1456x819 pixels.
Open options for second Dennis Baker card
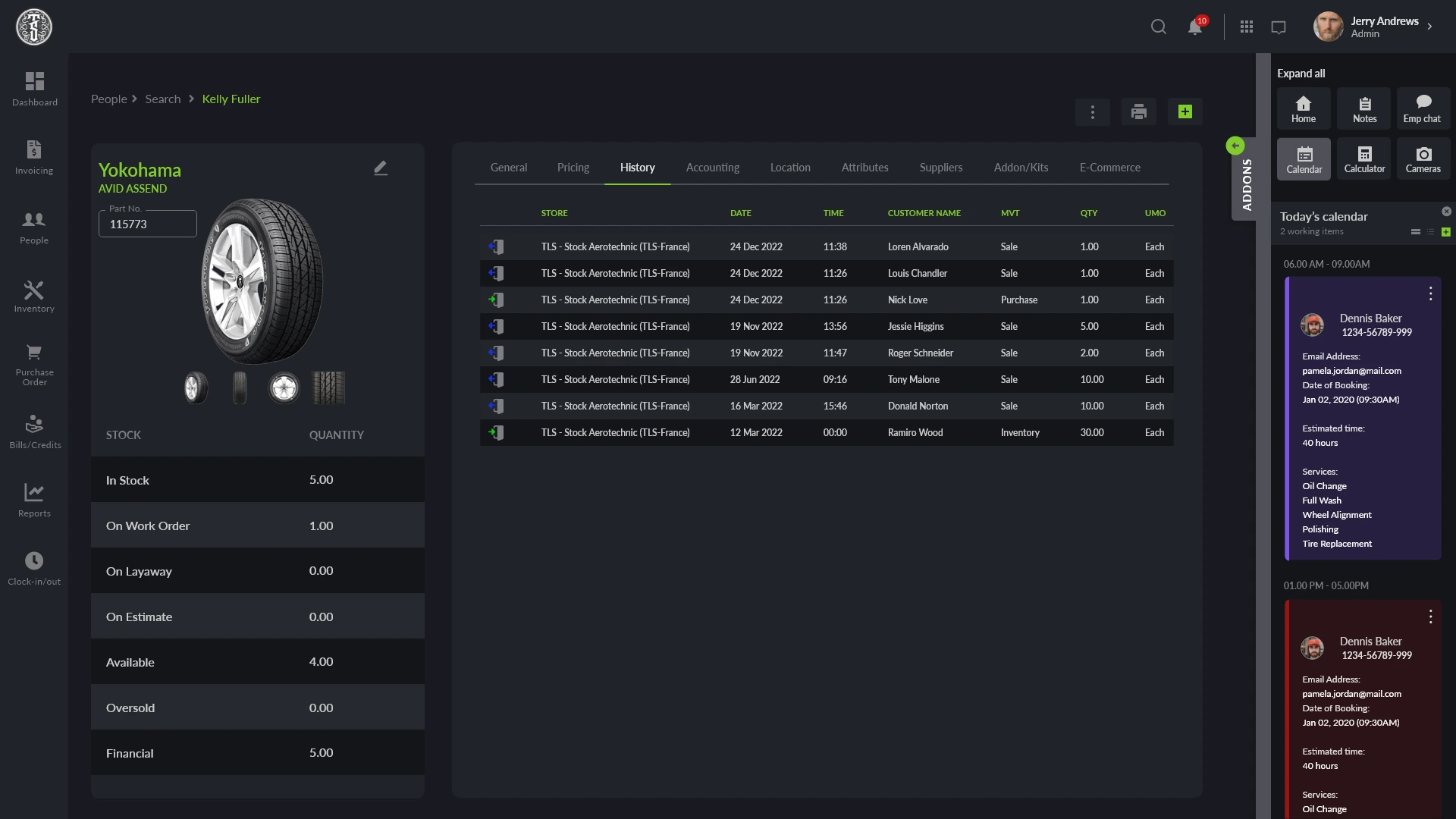pos(1430,617)
